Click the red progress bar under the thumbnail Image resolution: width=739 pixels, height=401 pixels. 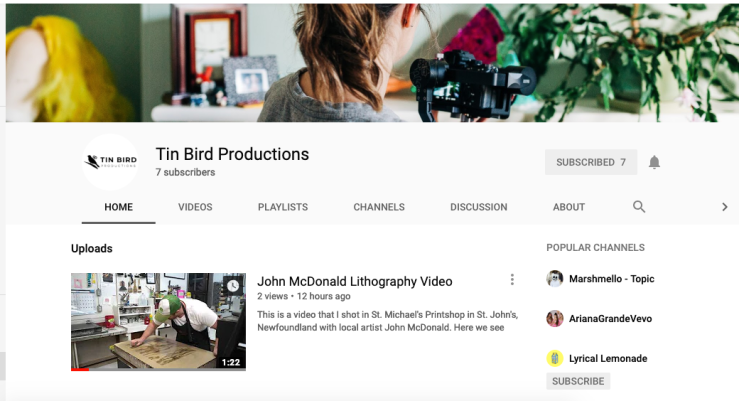point(80,369)
